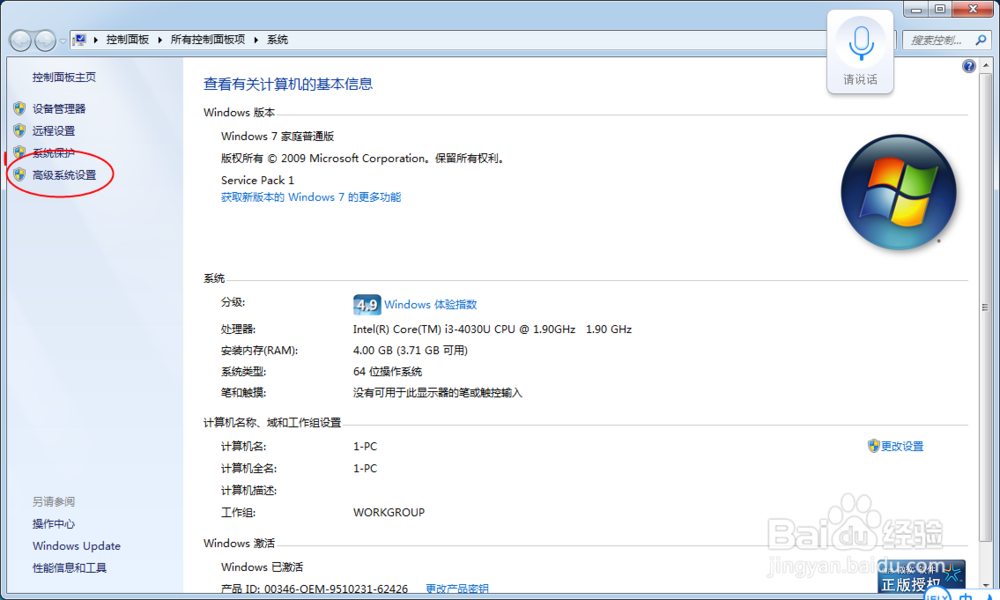This screenshot has width=1000, height=600.
Task: Expand arrow before 所有控制面板项 in breadcrumb
Action: tap(160, 40)
